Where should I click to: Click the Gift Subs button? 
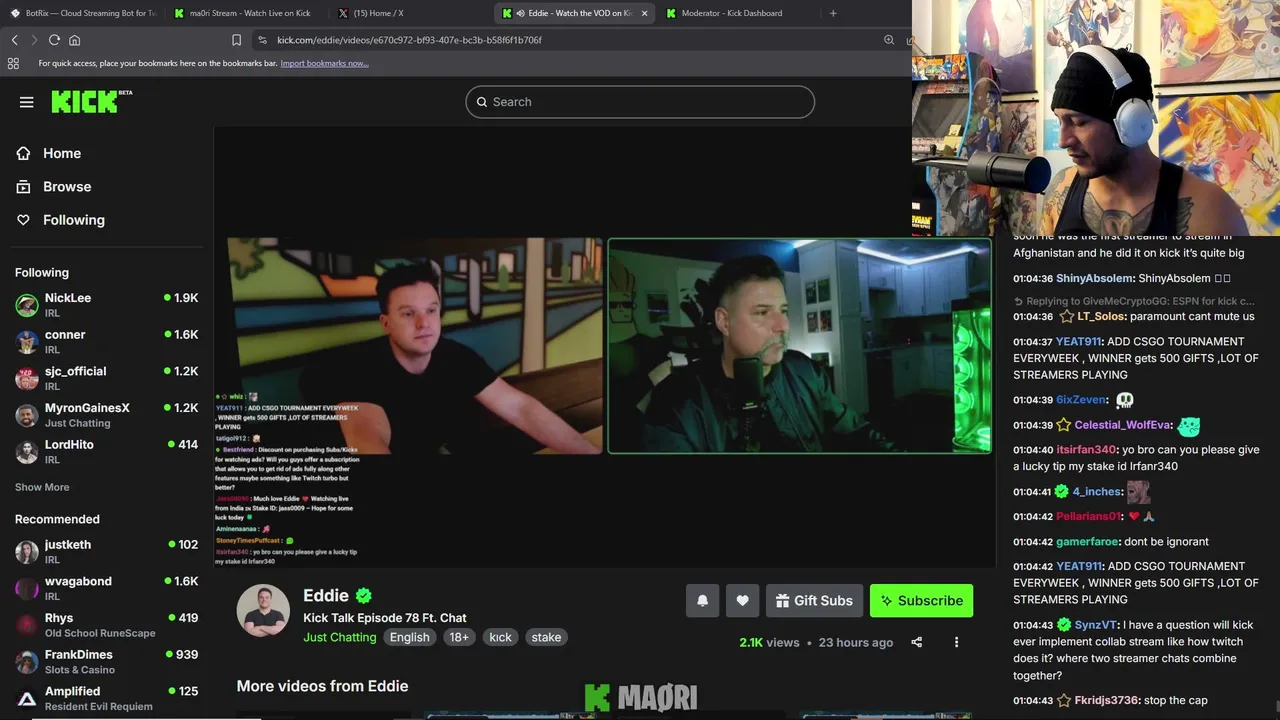click(814, 601)
